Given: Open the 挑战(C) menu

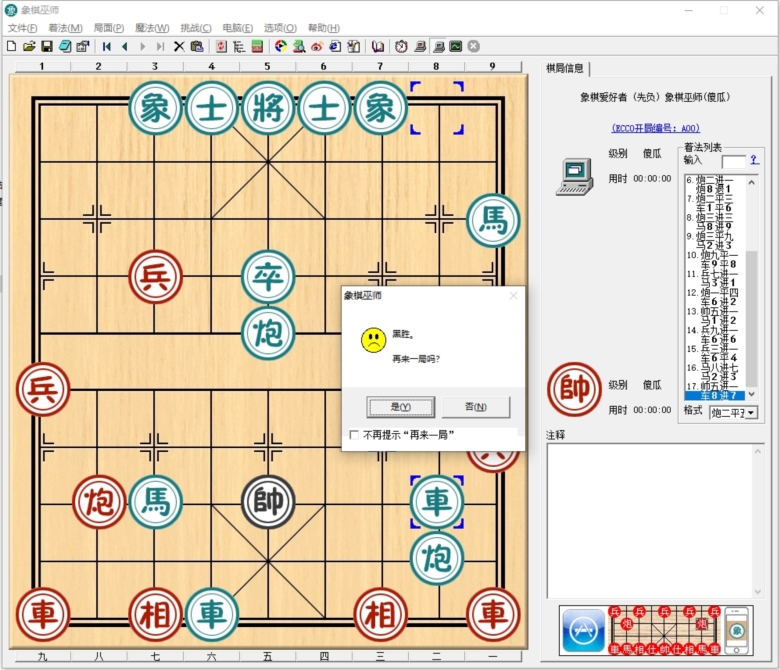Looking at the screenshot, I should 195,28.
